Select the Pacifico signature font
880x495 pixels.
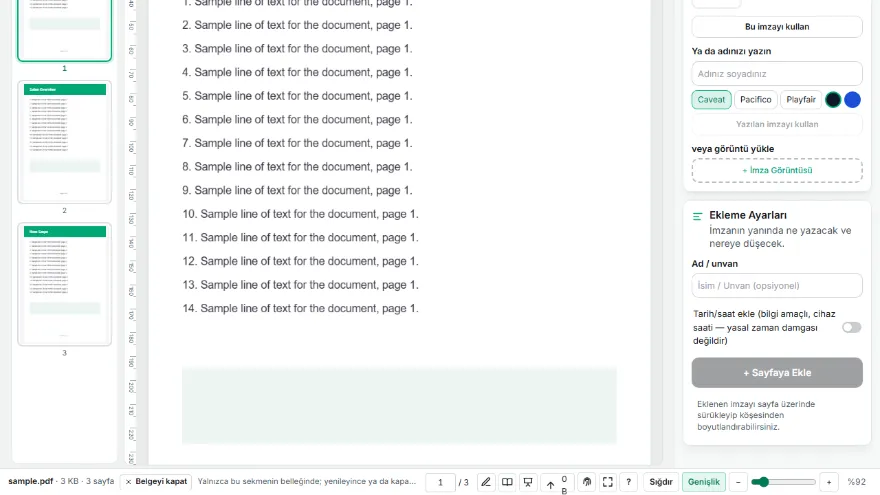click(x=755, y=99)
